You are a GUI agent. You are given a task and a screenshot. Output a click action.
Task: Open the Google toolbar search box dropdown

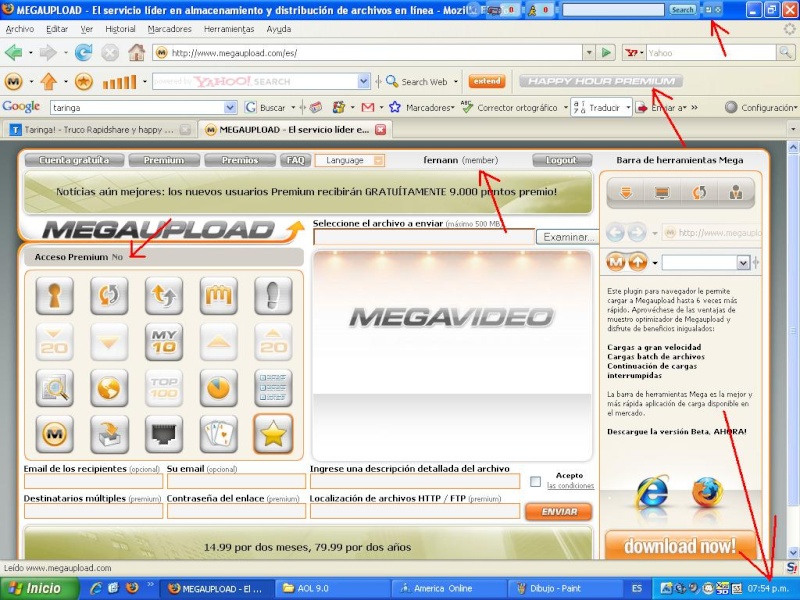click(230, 108)
